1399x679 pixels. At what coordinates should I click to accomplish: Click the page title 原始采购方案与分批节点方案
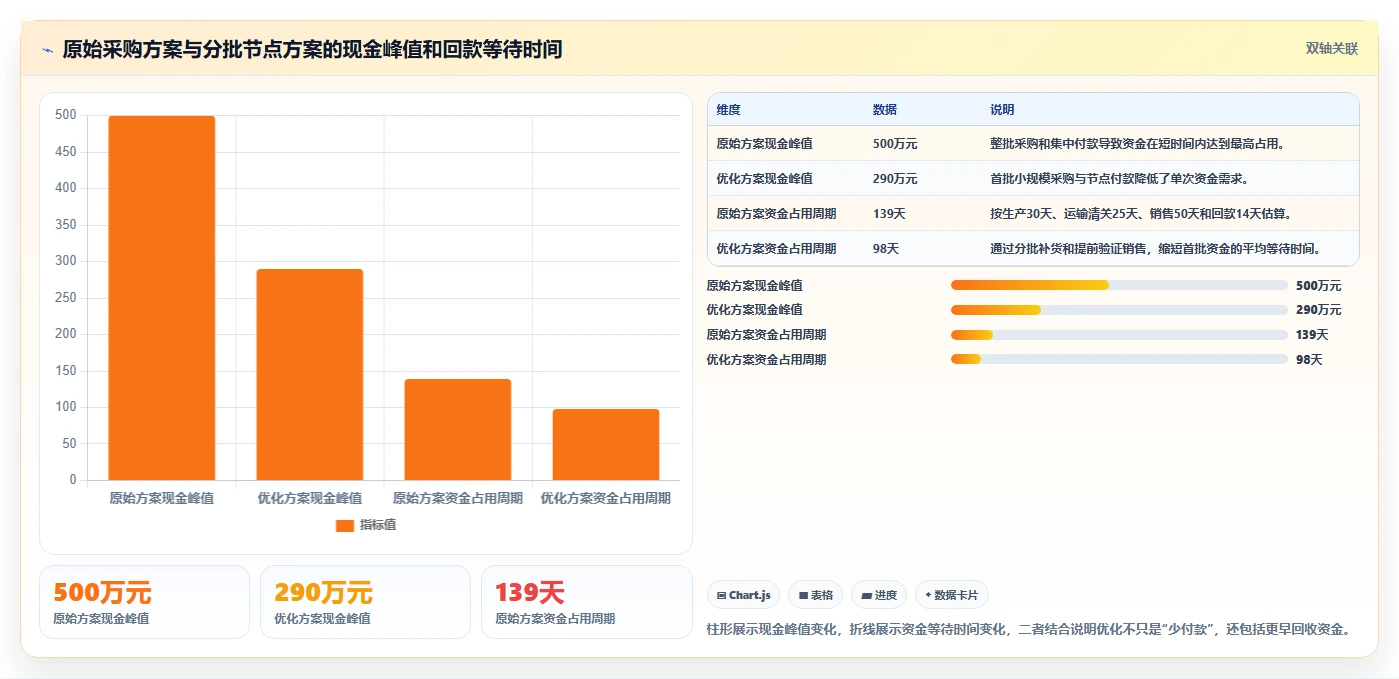(312, 49)
